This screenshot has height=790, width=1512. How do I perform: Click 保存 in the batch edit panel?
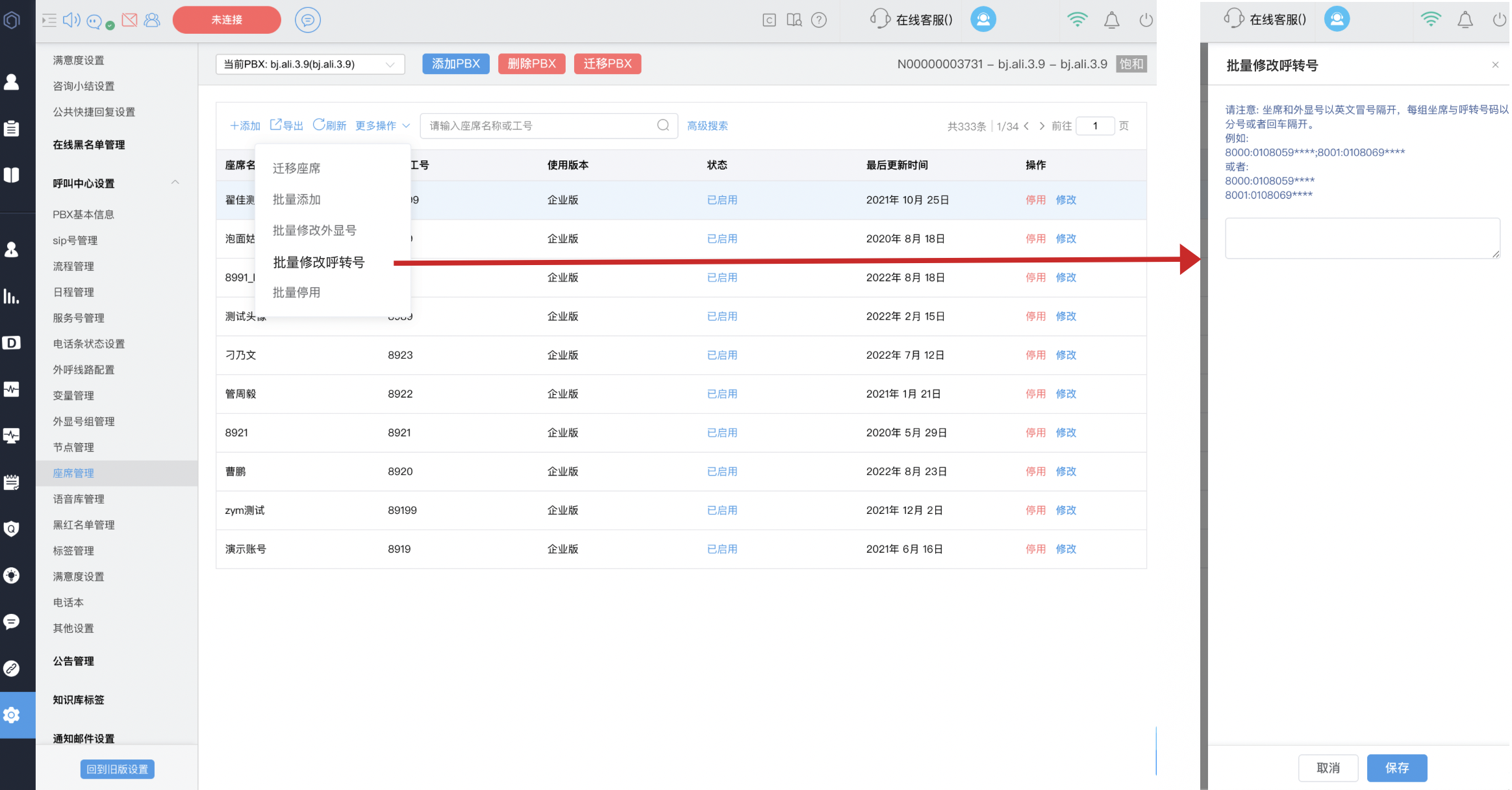tap(1396, 768)
